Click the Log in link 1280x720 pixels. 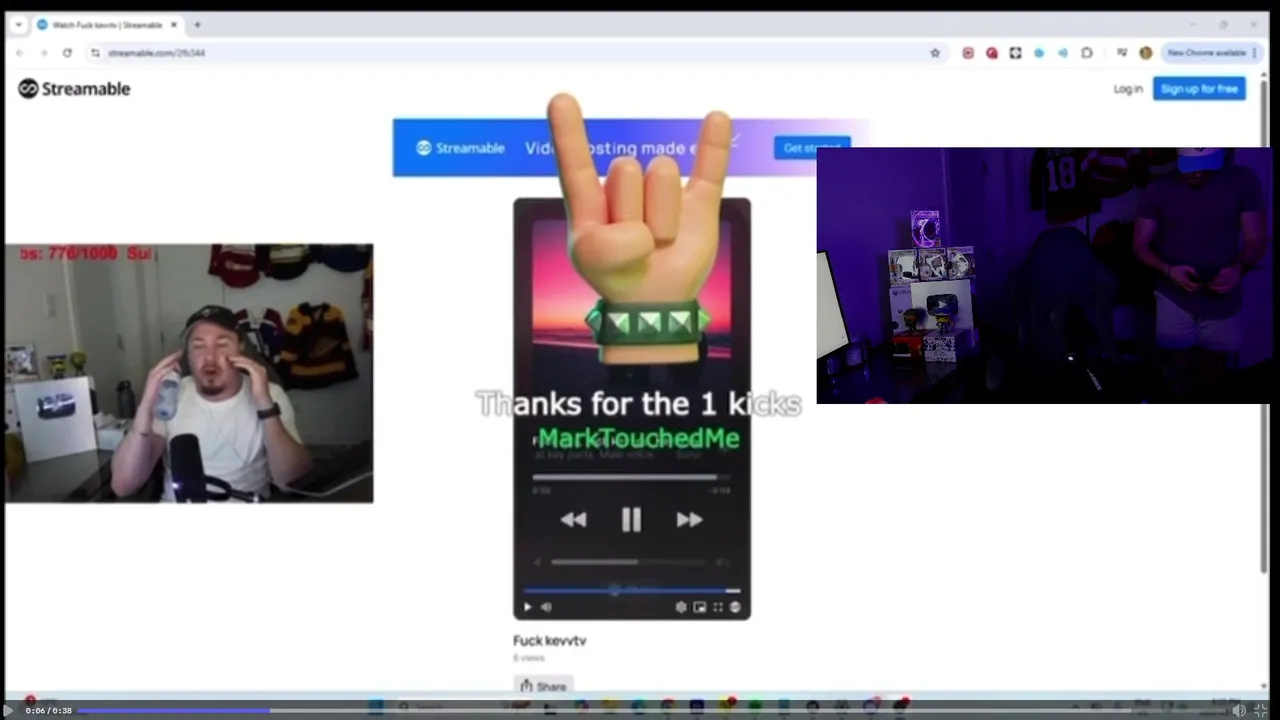(x=1128, y=89)
